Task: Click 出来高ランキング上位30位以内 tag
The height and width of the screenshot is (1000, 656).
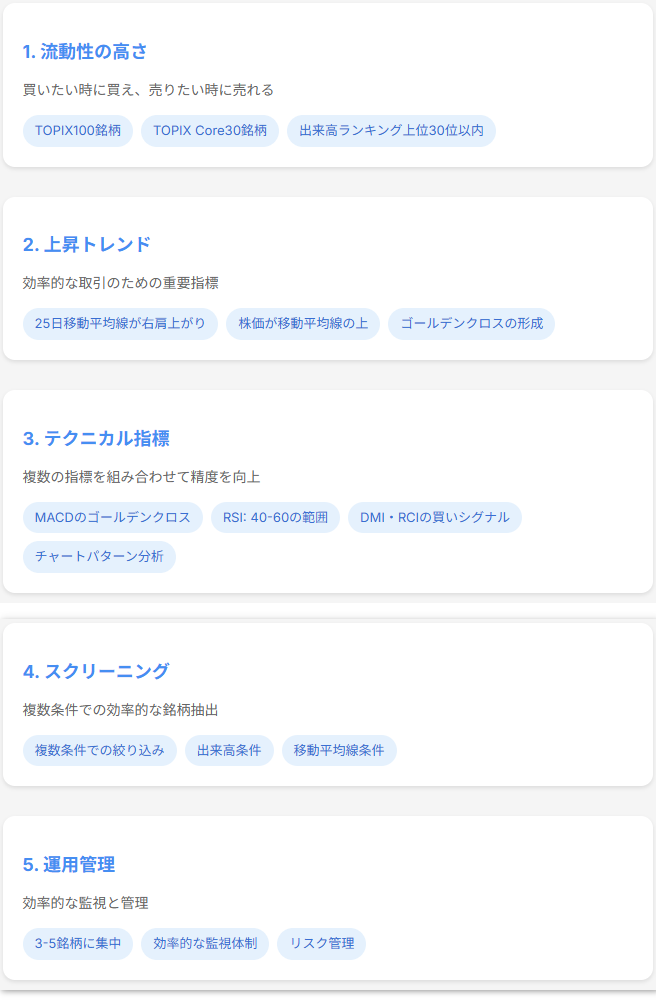Action: click(x=391, y=131)
